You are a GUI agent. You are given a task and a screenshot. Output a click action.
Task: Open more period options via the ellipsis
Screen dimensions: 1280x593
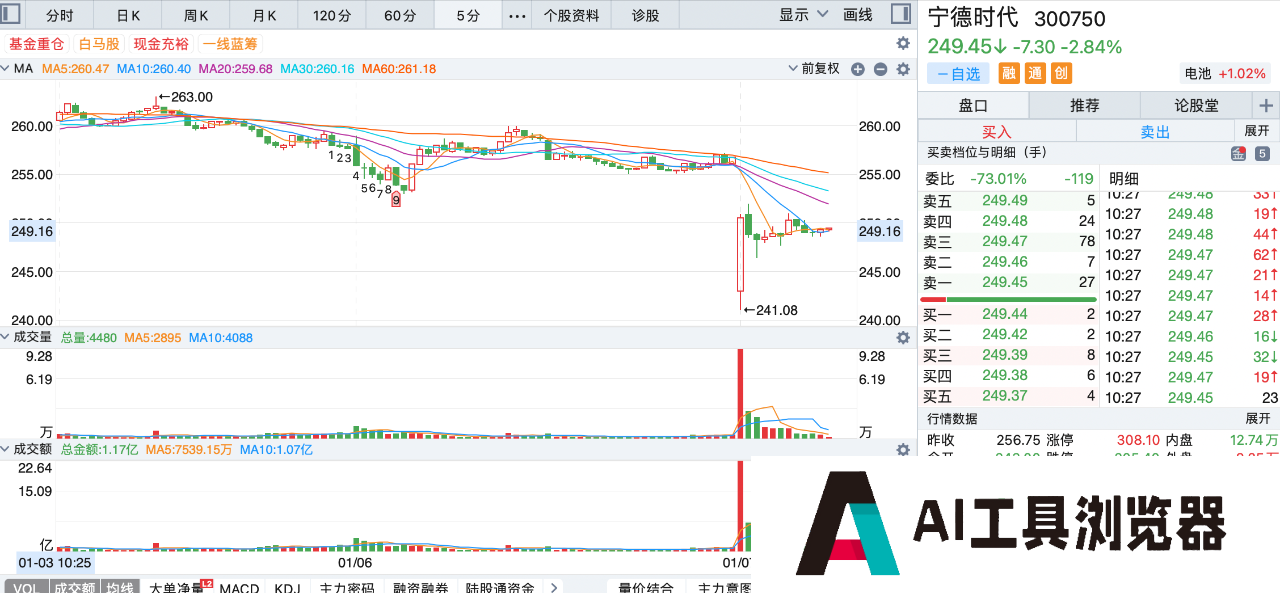(x=517, y=15)
